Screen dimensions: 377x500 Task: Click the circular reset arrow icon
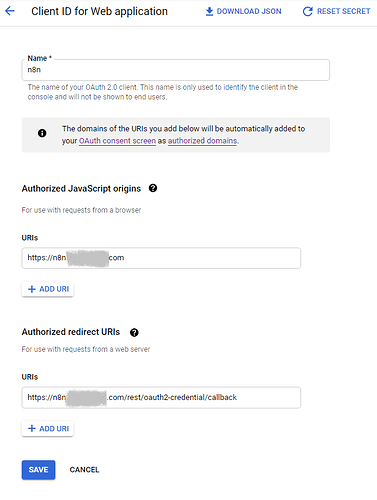click(x=307, y=11)
